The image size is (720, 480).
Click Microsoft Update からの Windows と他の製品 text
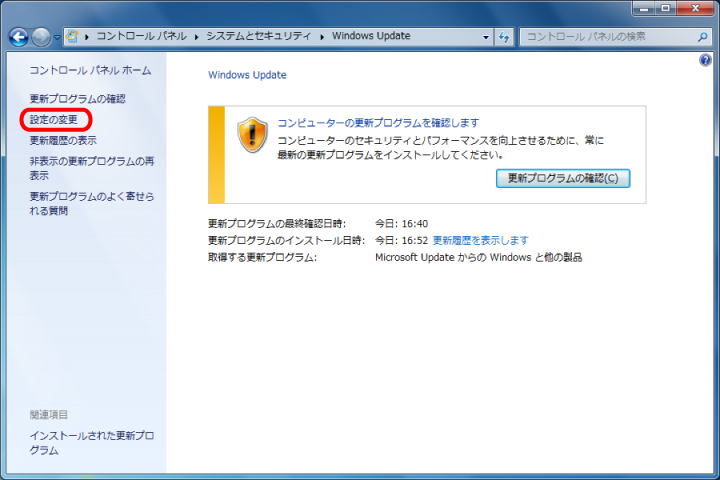478,258
